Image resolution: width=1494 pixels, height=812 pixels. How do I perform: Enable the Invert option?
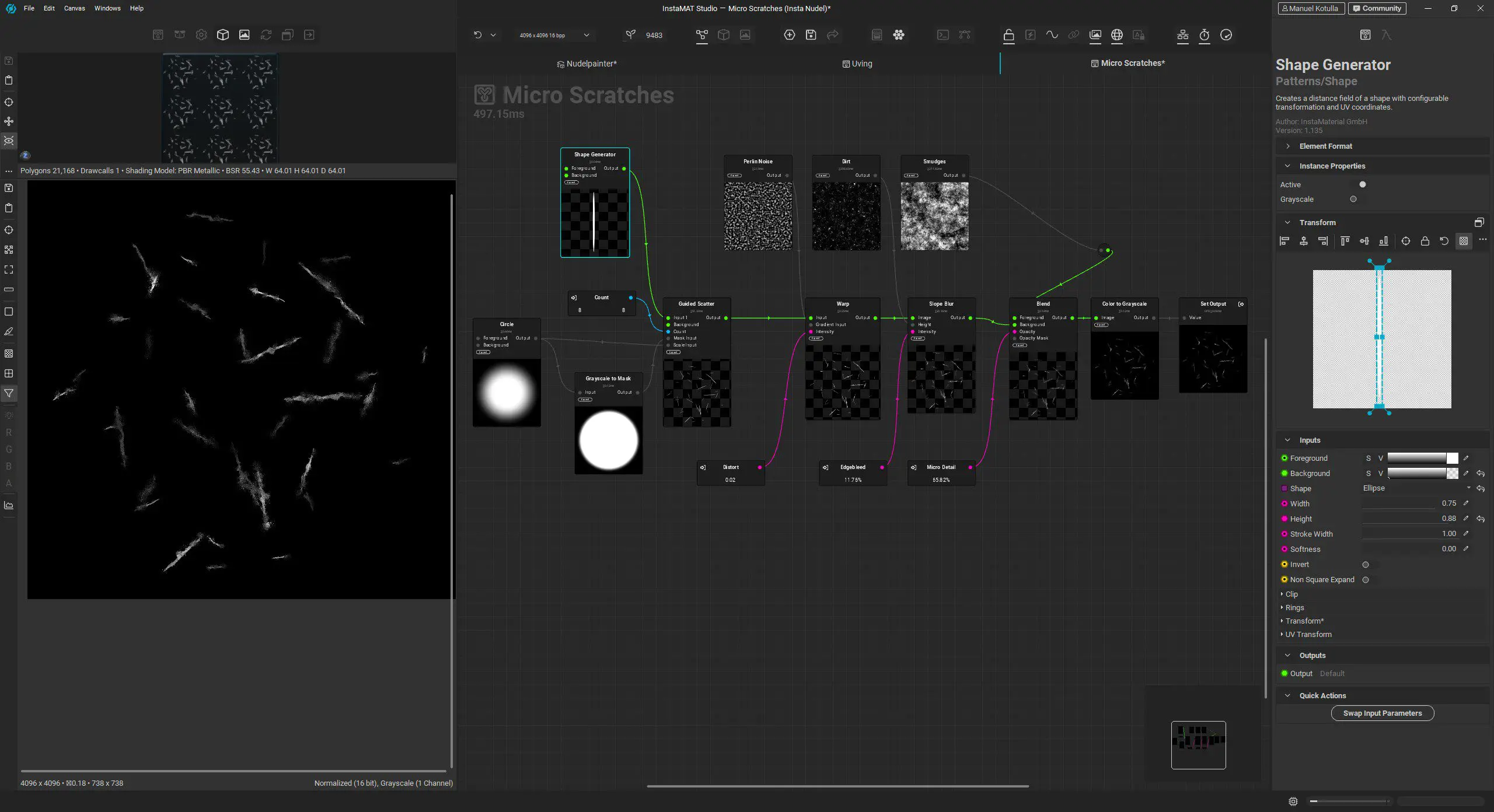click(x=1366, y=564)
